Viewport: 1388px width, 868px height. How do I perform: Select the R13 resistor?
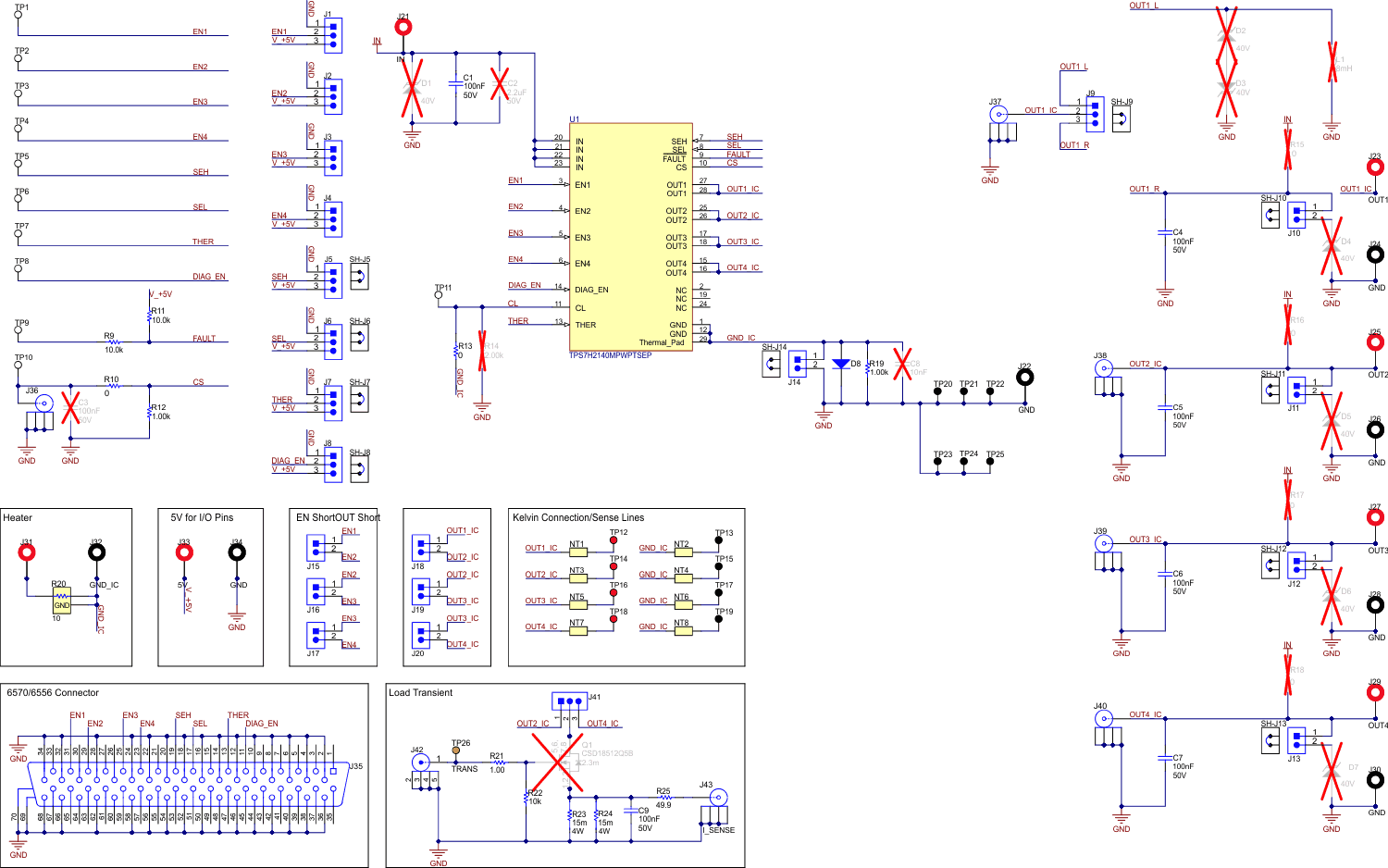455,350
